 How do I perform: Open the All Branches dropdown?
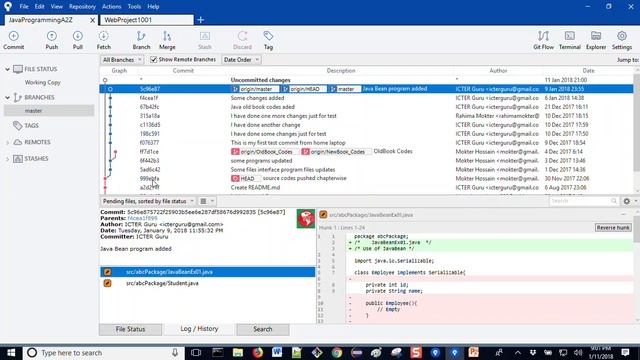coord(122,60)
